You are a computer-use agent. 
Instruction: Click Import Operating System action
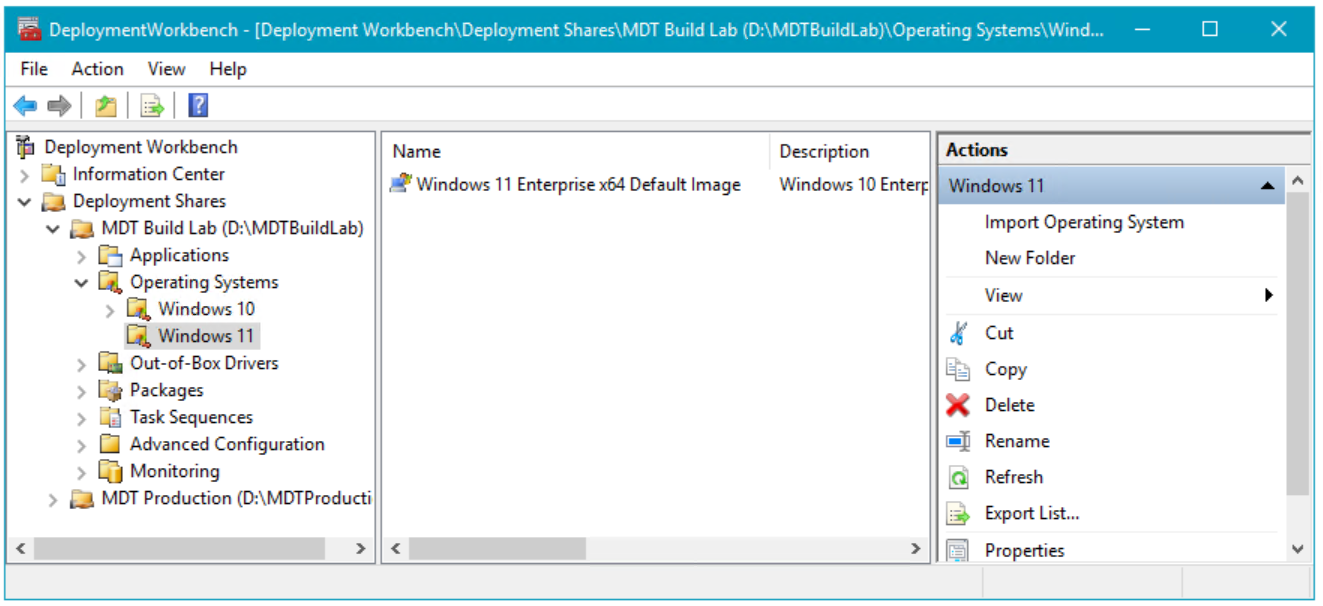coord(1084,222)
